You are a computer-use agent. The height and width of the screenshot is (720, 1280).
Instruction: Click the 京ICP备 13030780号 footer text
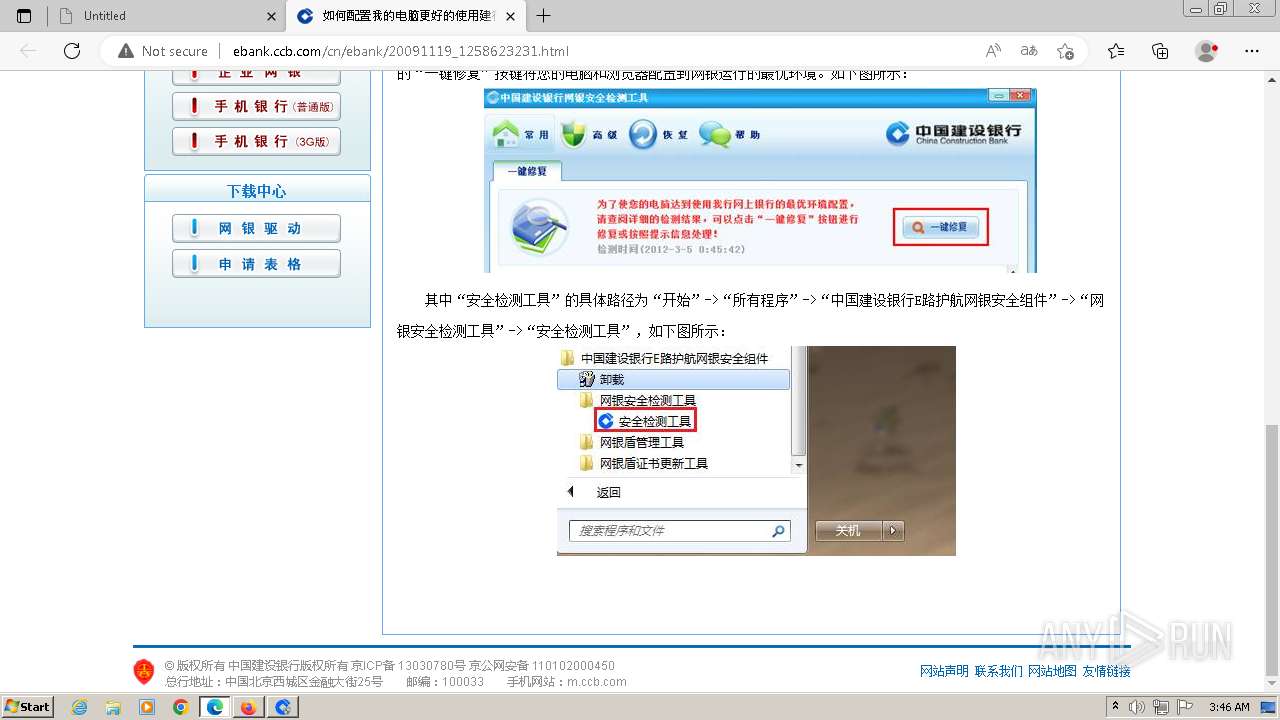(x=408, y=666)
